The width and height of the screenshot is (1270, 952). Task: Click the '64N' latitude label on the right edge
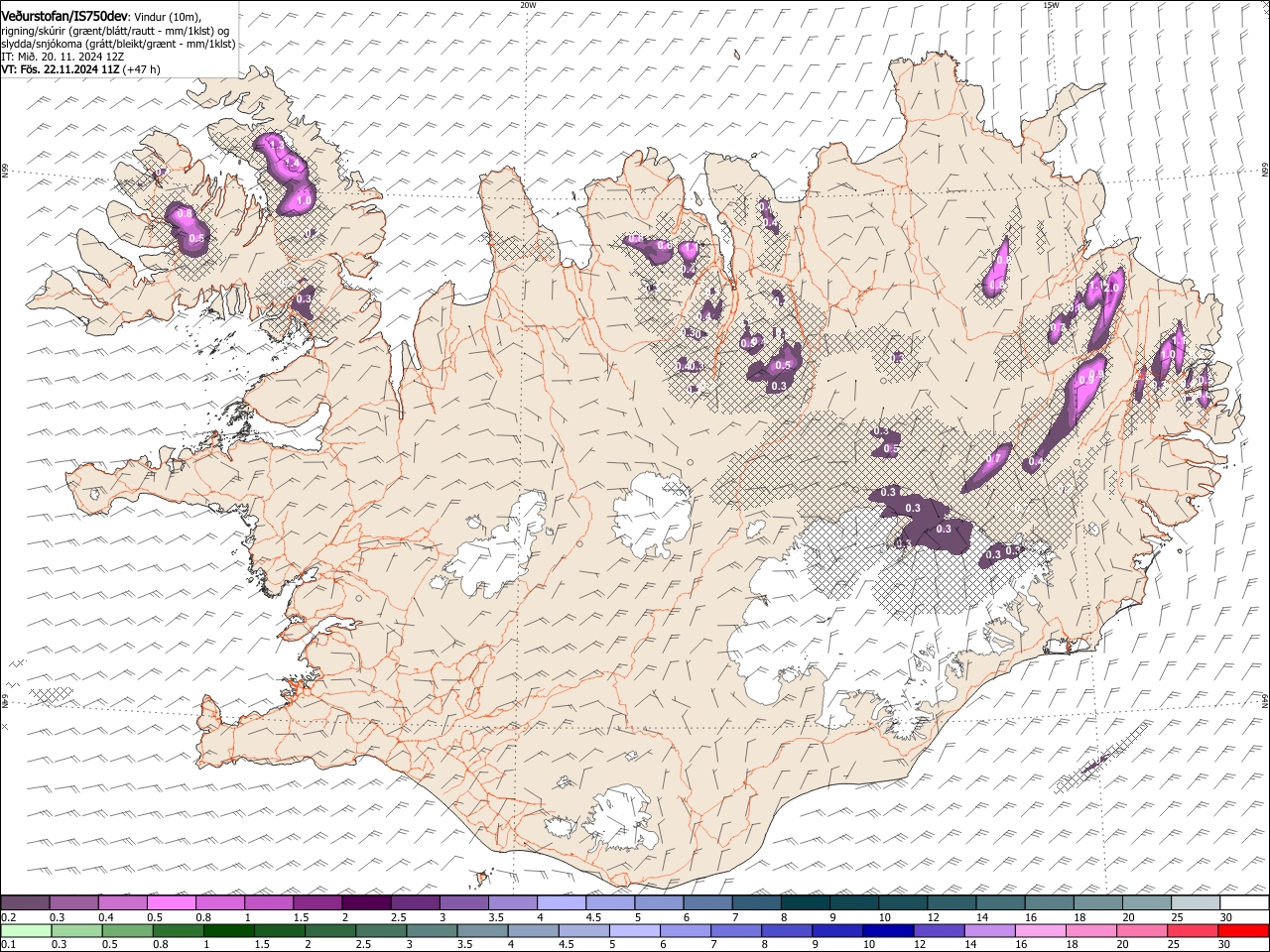(x=1265, y=701)
